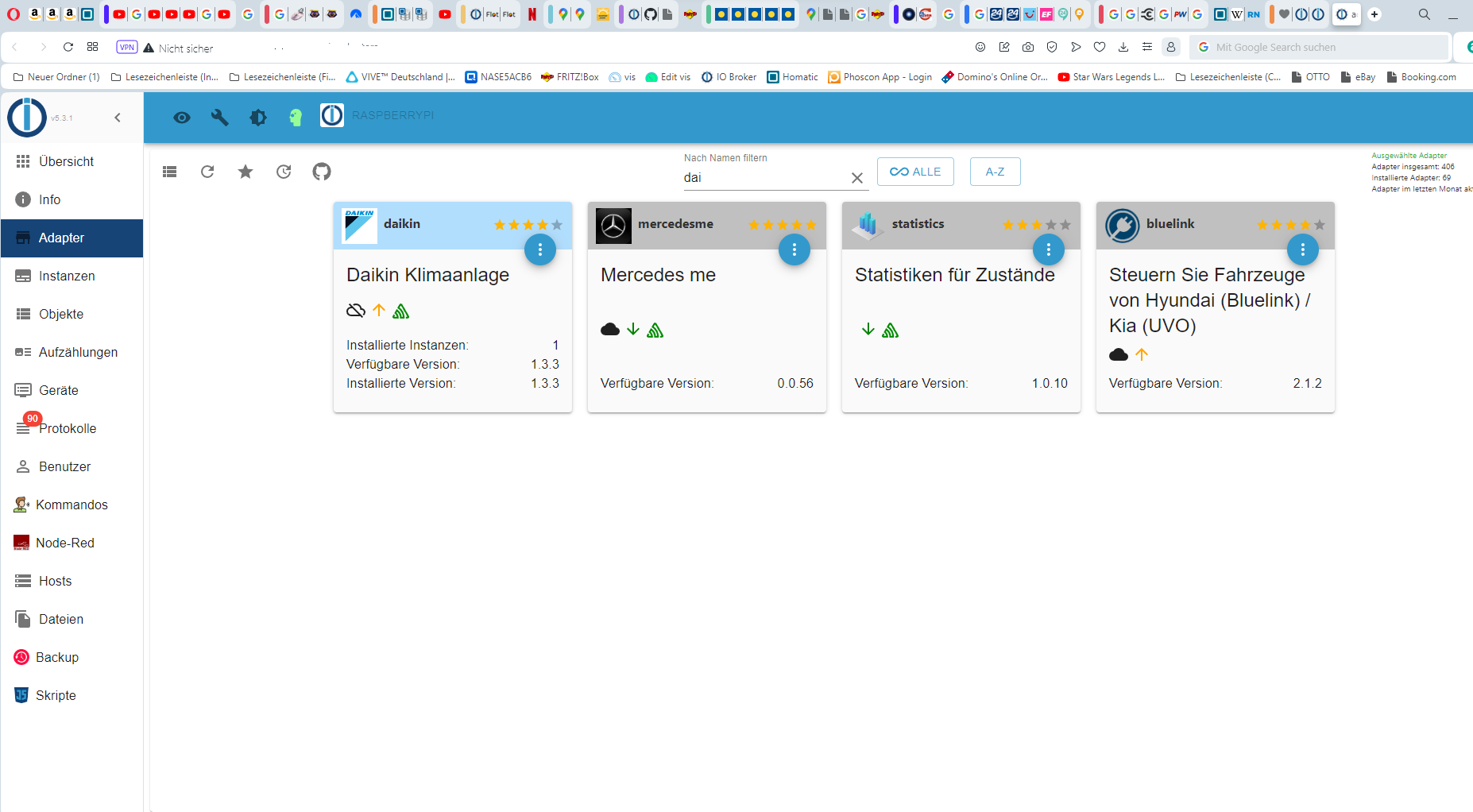Click statistics star rating
1473x812 pixels.
click(x=1037, y=225)
